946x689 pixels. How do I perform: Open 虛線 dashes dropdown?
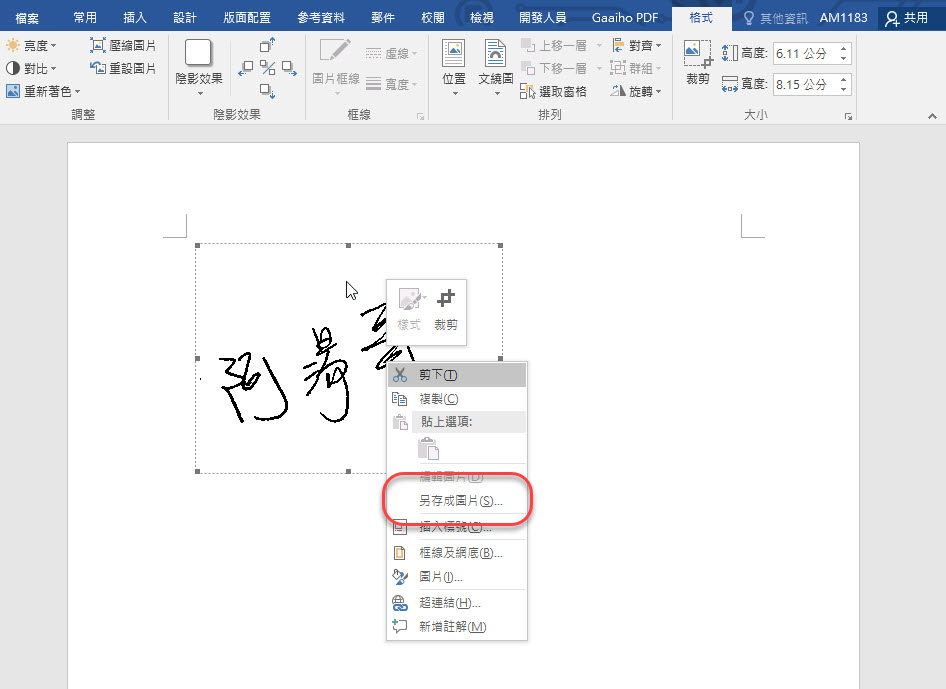click(x=392, y=53)
